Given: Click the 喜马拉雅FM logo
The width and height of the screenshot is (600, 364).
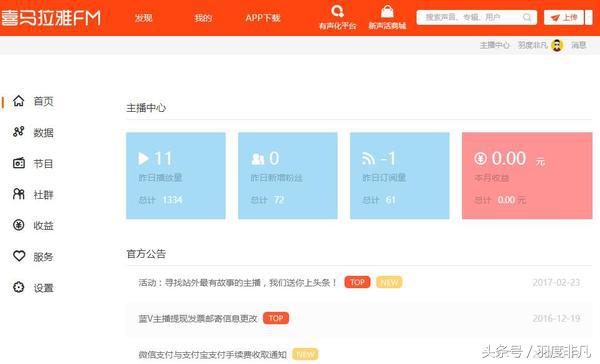Looking at the screenshot, I should click(51, 18).
